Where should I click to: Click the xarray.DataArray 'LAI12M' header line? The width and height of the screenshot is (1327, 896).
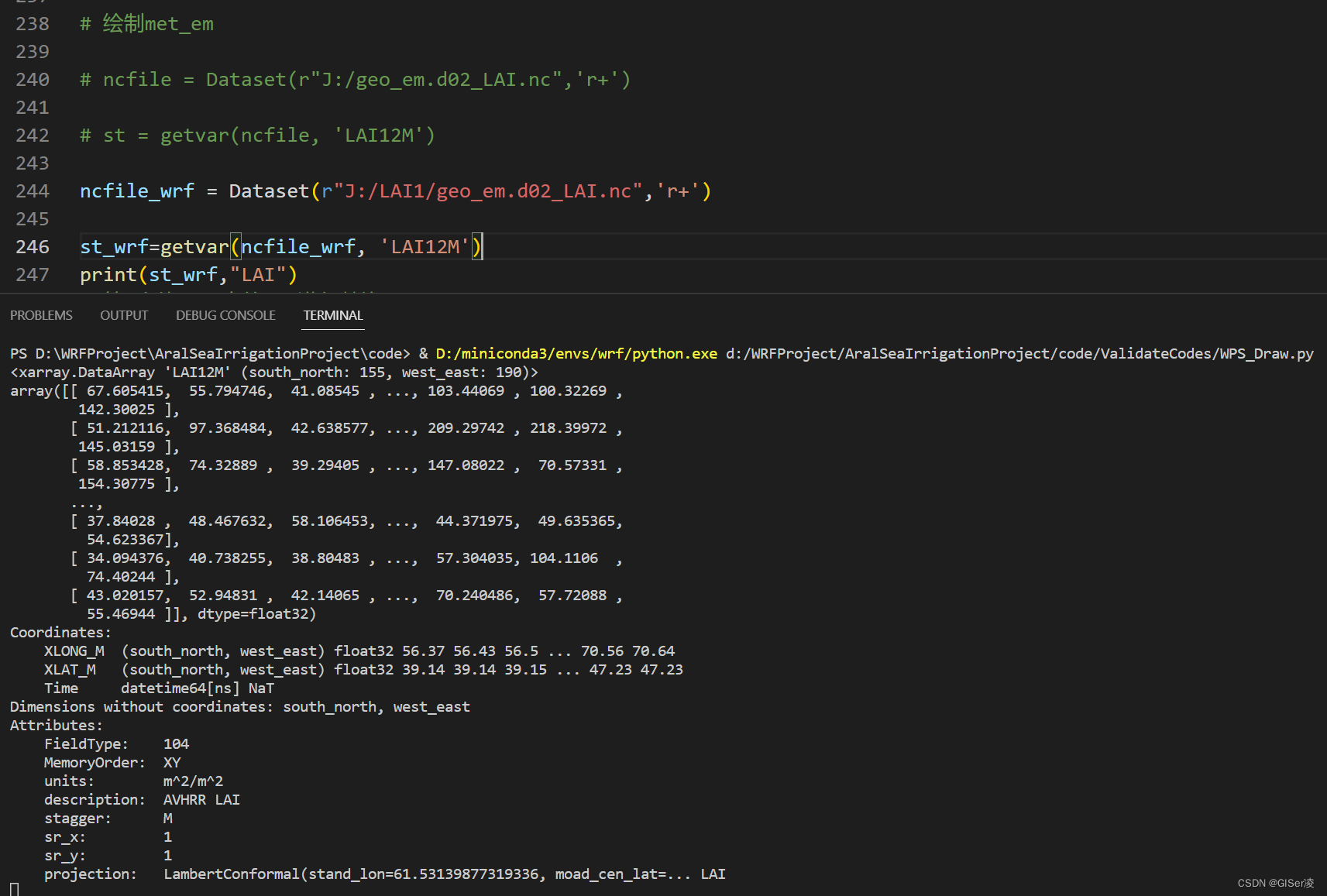coord(274,372)
